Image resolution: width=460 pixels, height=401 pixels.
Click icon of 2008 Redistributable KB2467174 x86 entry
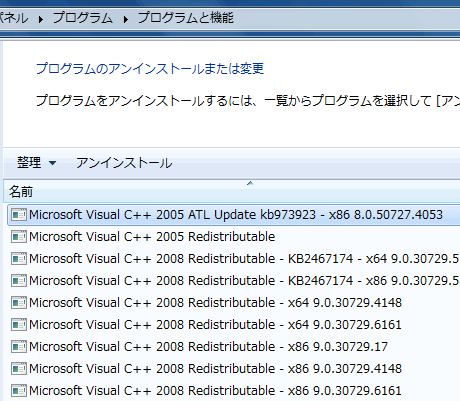pyautogui.click(x=19, y=281)
